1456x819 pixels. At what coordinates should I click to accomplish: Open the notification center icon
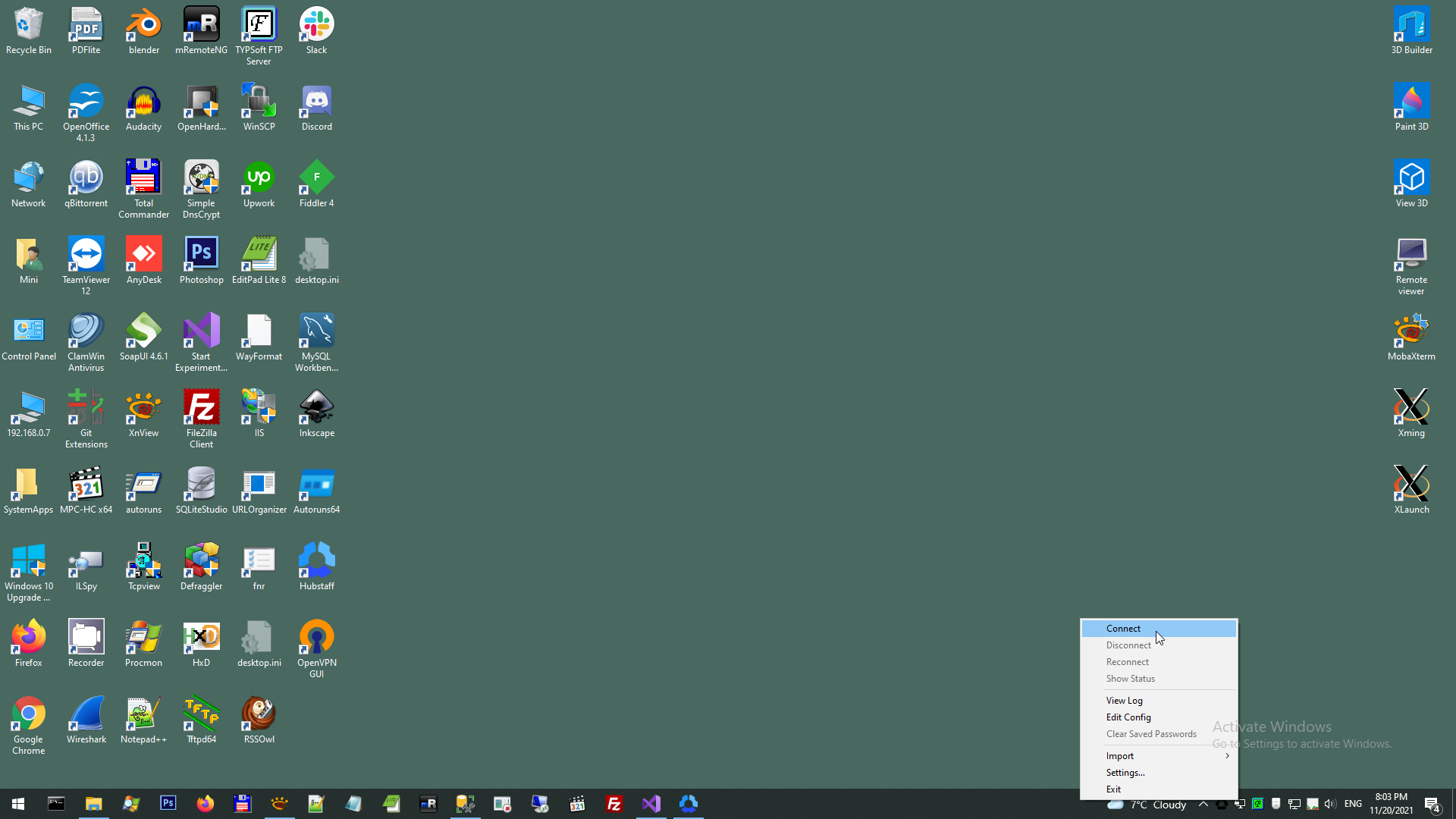pos(1432,804)
